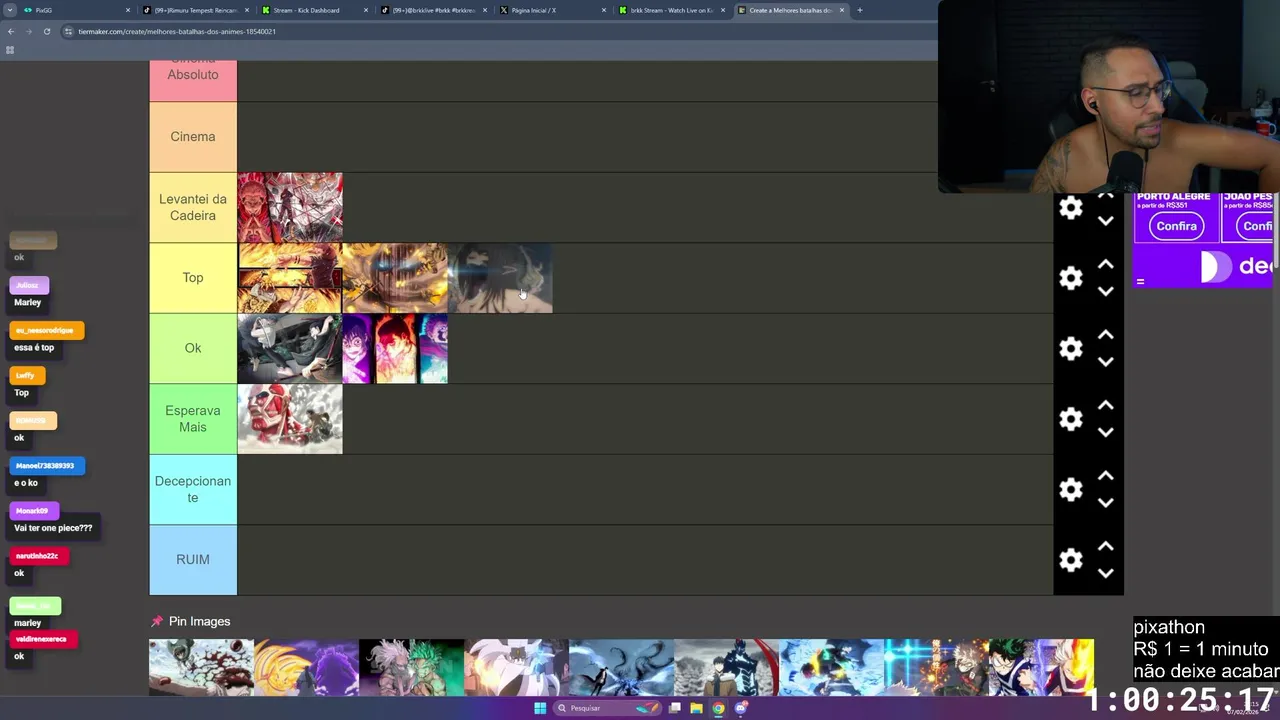Move Ok row down with arrow
Viewport: 1280px width, 720px height.
[1106, 361]
